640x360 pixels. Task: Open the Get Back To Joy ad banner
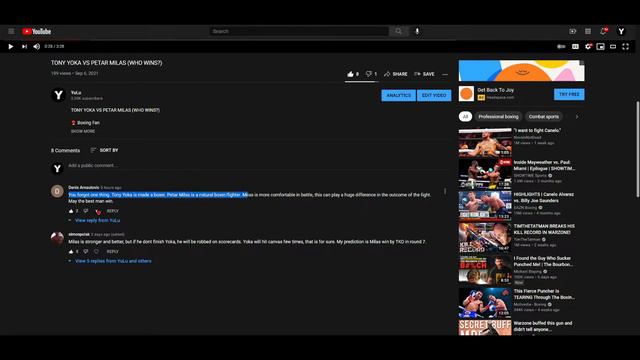pyautogui.click(x=522, y=71)
